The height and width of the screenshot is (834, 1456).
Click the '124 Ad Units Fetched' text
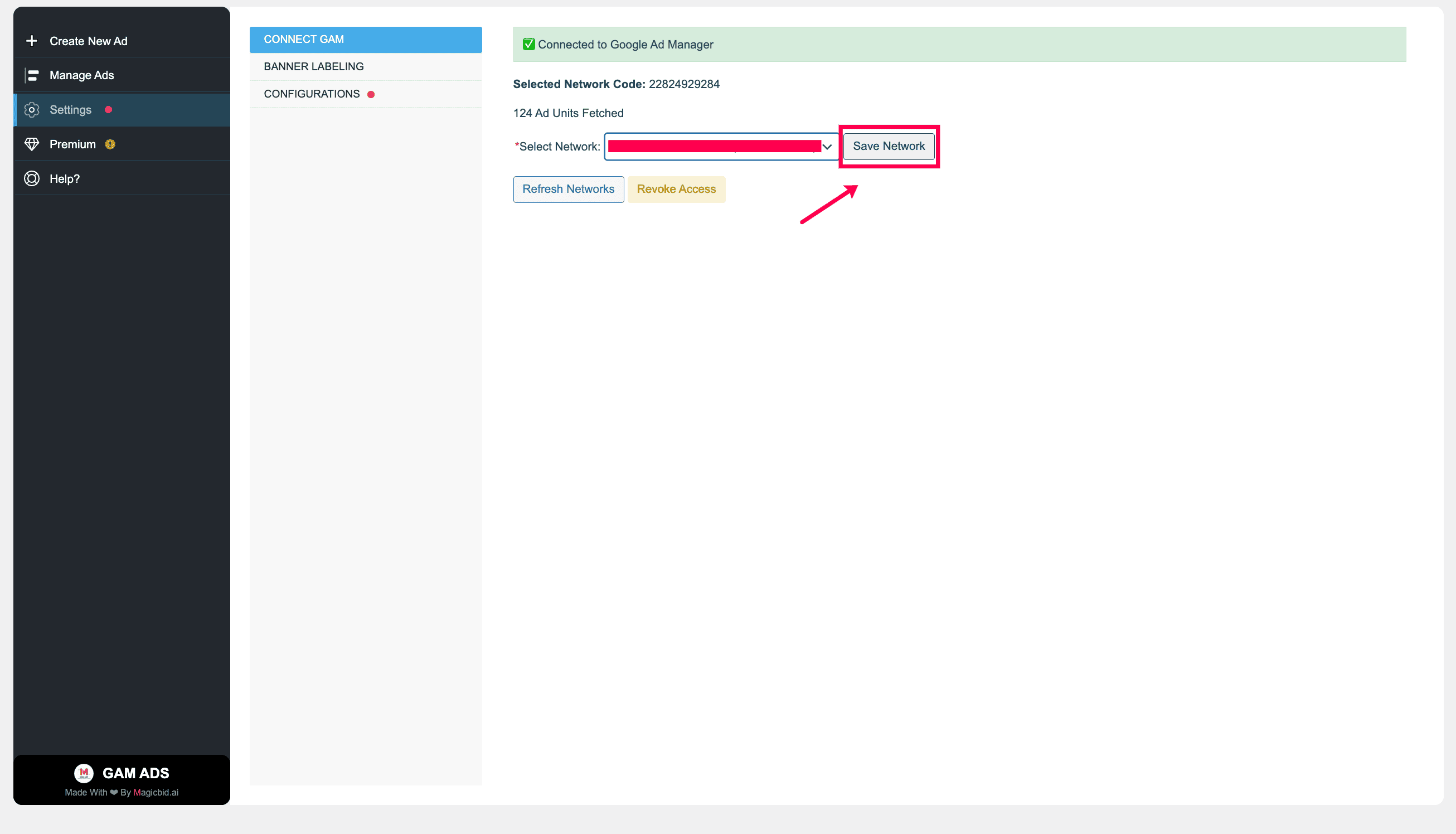point(569,113)
